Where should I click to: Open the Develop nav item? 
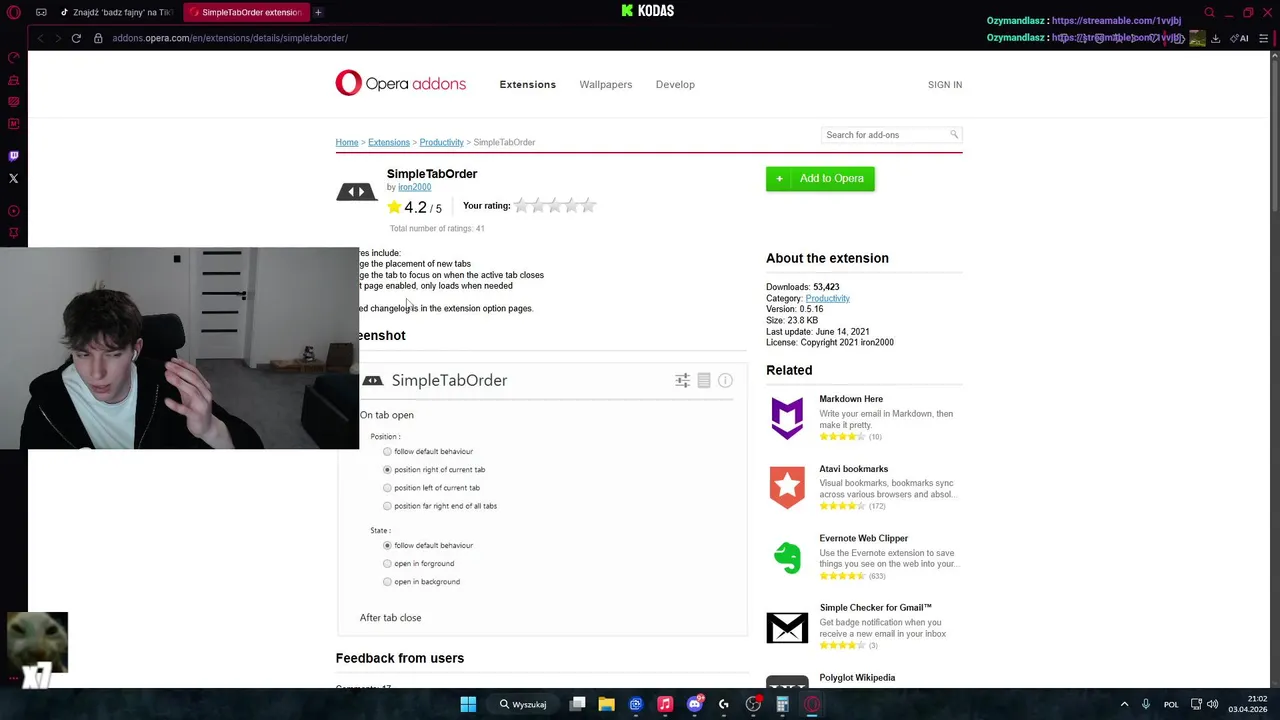pos(675,84)
